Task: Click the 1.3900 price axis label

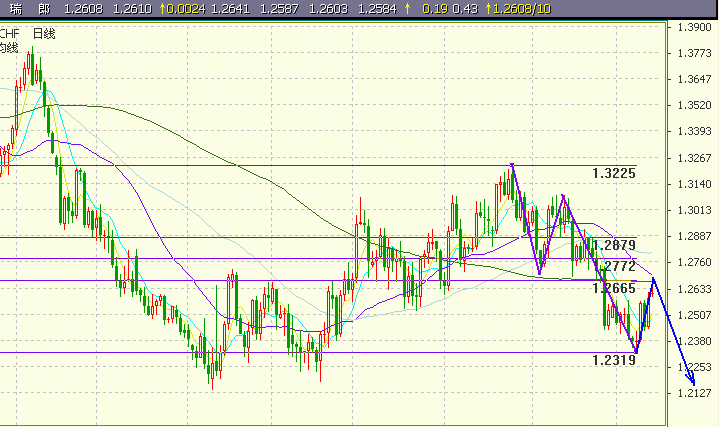Action: 694,27
